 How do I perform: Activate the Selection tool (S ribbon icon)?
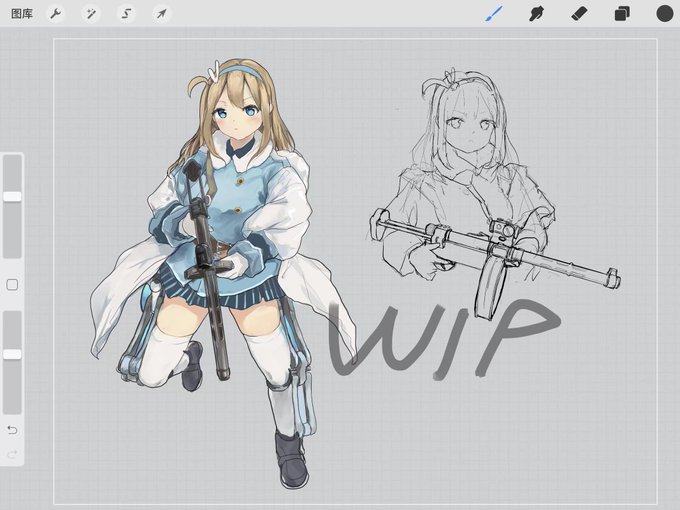[126, 14]
